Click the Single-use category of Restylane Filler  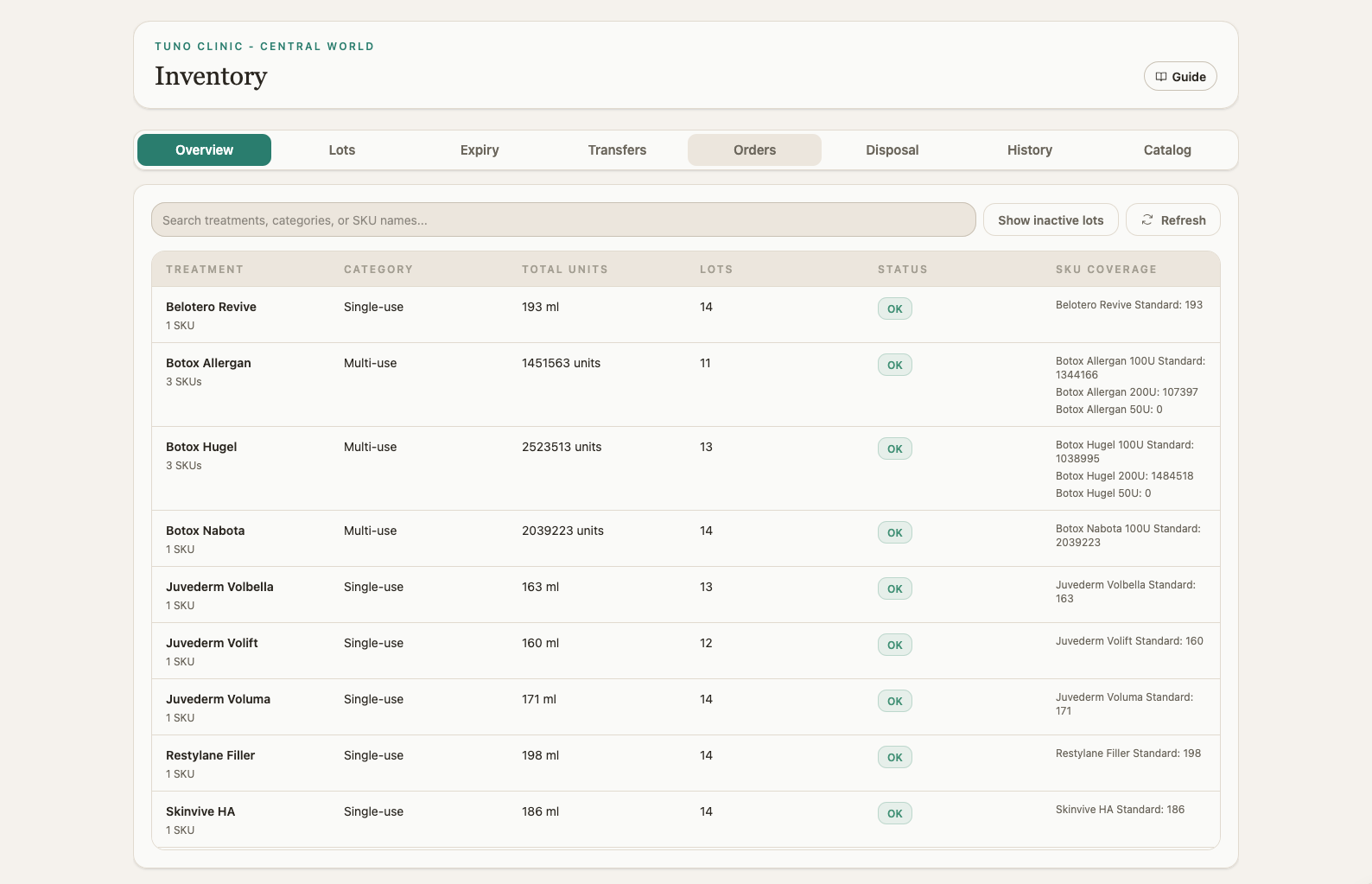coord(373,755)
